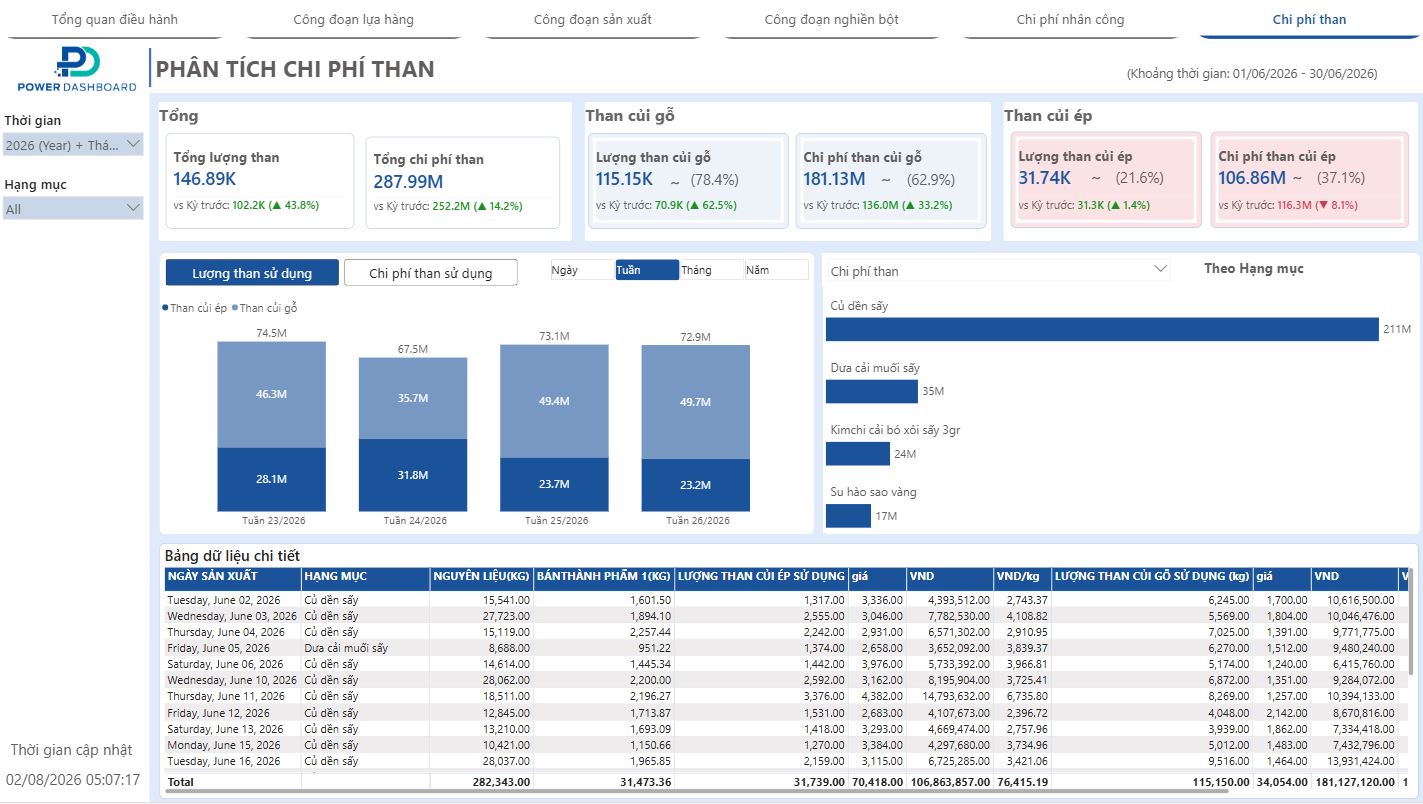Show the Lượng than sử dụng chart
The image size is (1423, 804).
coord(252,273)
